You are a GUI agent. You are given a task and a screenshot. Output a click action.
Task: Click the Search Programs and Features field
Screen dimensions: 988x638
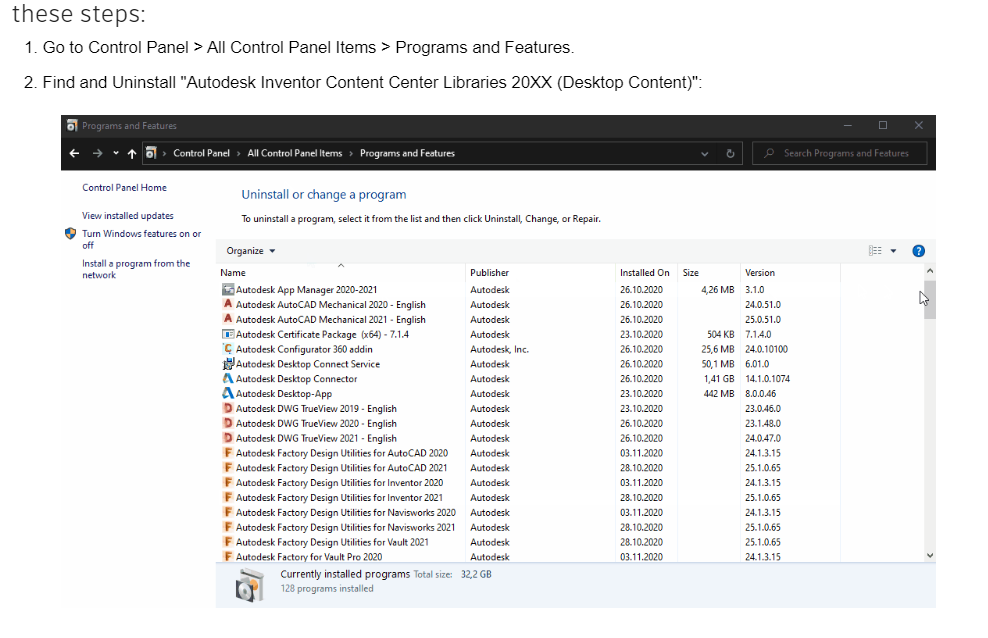839,153
